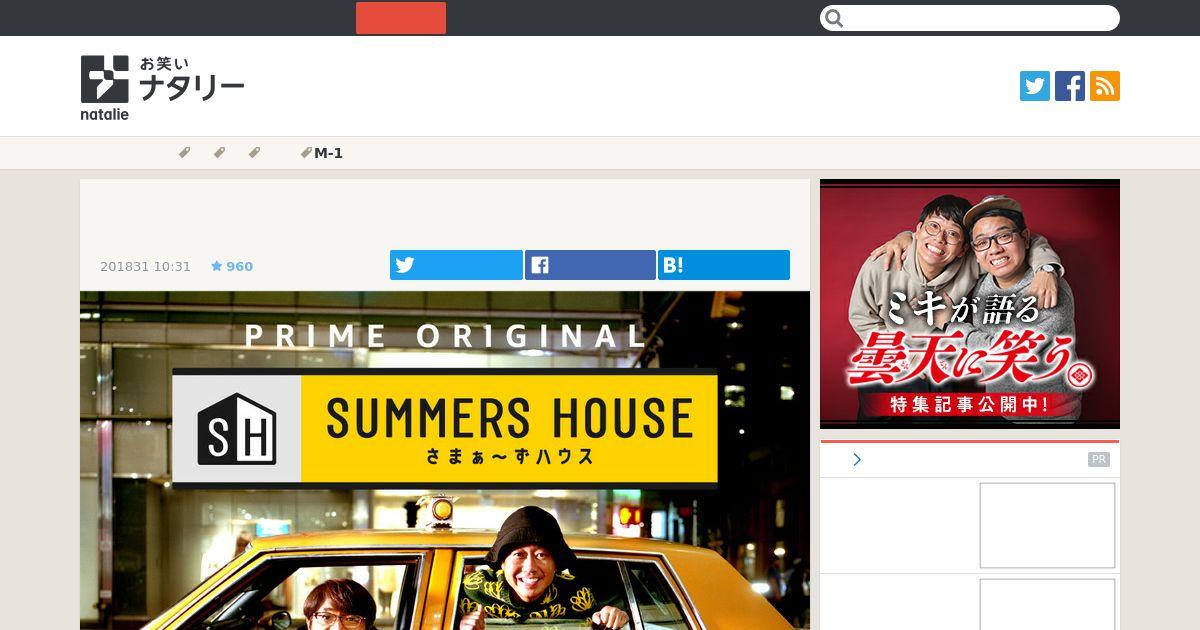Click the tag icon beside M-1
The width and height of the screenshot is (1200, 630).
click(x=306, y=153)
